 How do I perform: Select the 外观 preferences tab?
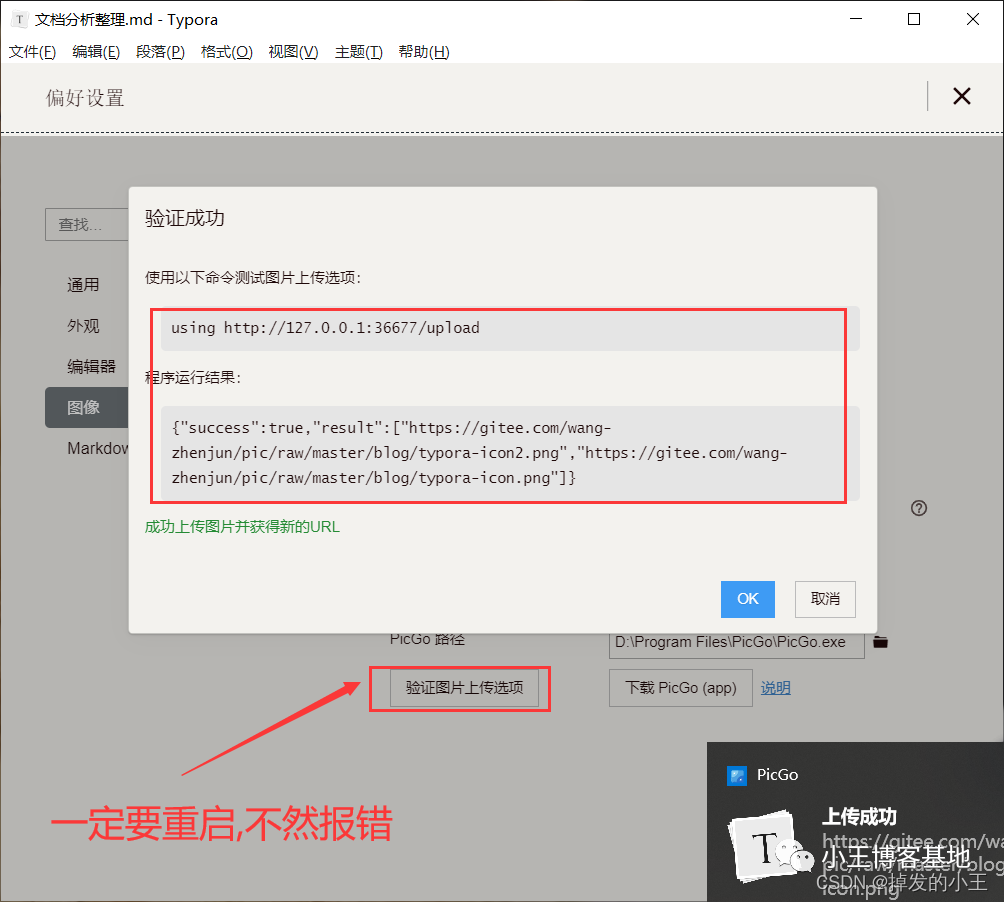(83, 326)
